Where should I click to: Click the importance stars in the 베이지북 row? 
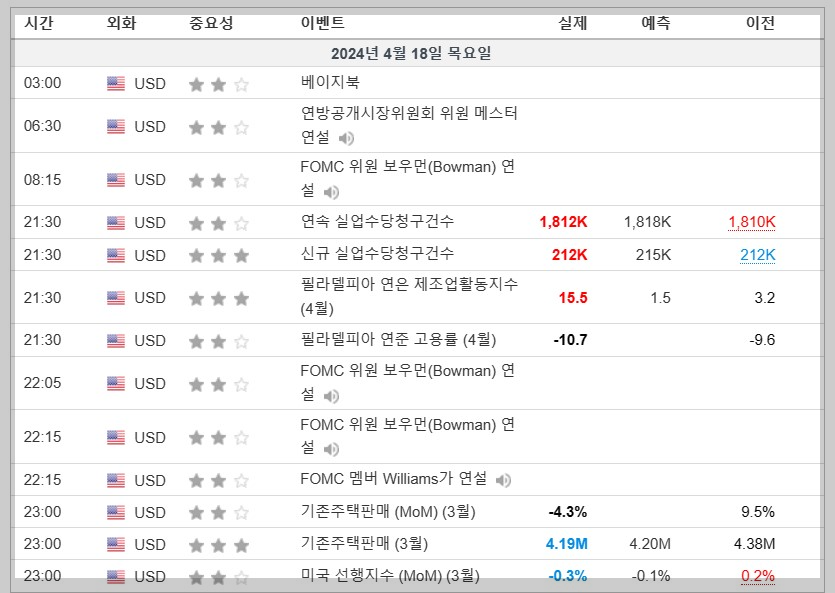point(219,85)
